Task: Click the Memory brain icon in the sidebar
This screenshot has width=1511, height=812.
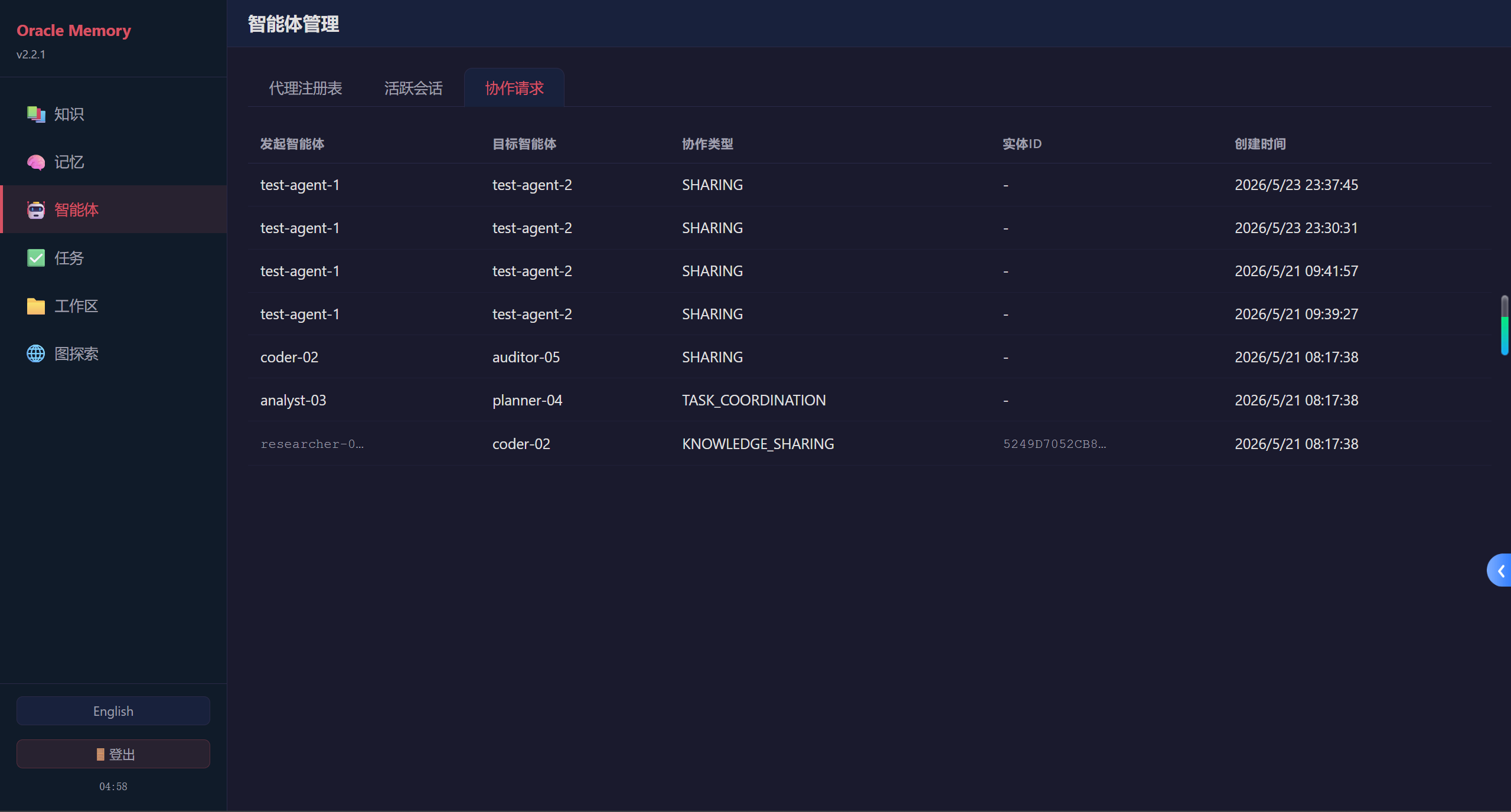Action: (x=36, y=162)
